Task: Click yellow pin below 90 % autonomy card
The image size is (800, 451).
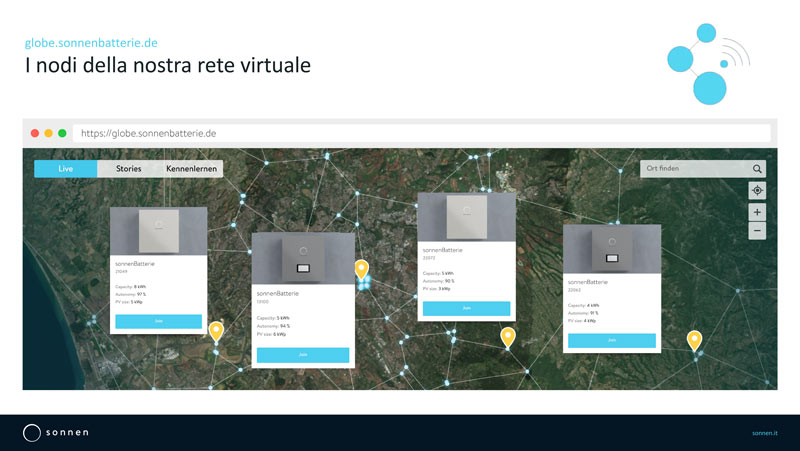Action: tap(508, 337)
